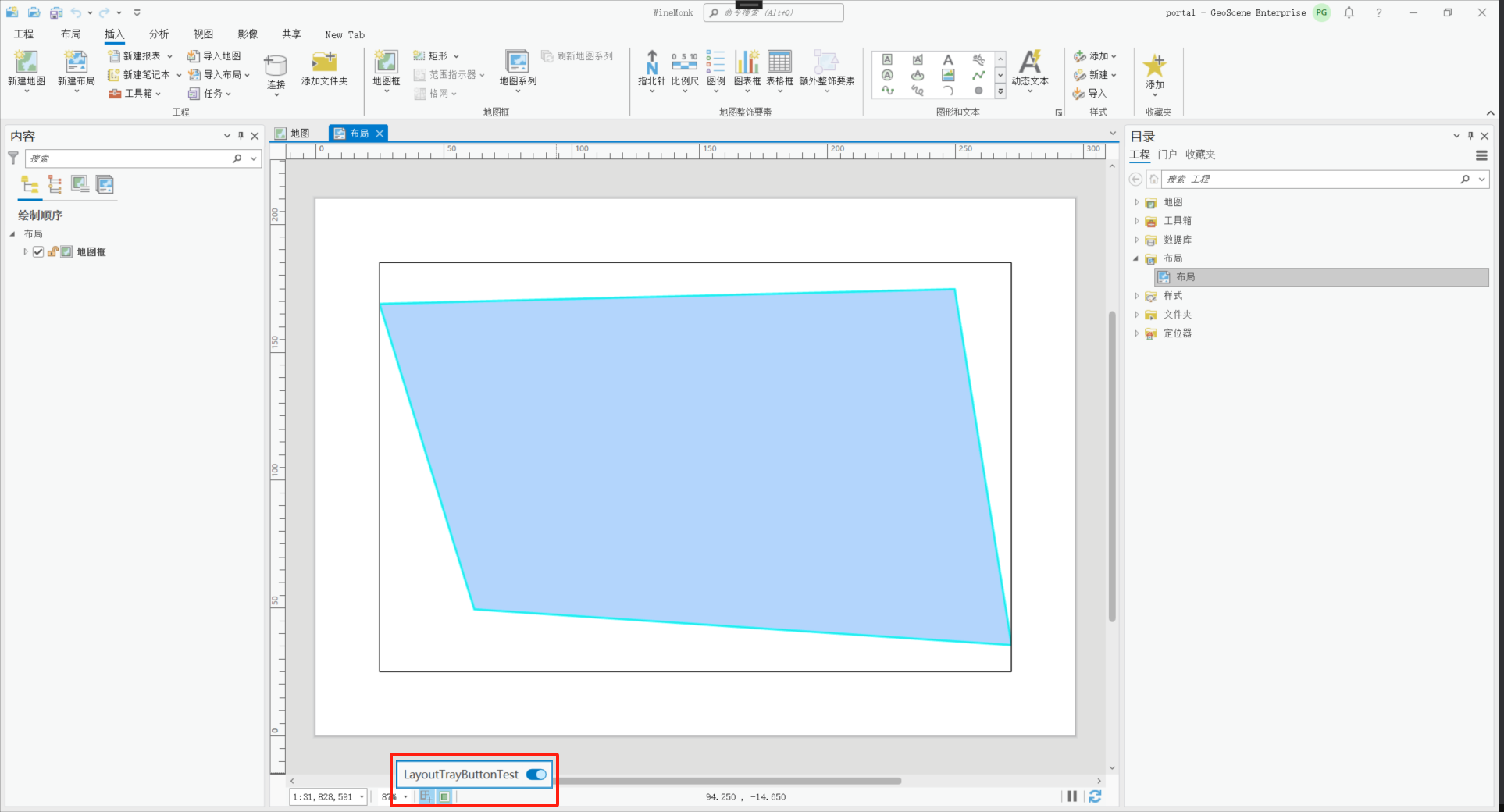Open the 矩形 map frame shape dropdown
Viewport: 1504px width, 812px height.
point(456,56)
